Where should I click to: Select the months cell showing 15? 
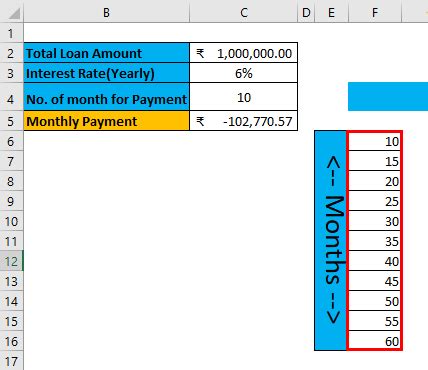[375, 161]
